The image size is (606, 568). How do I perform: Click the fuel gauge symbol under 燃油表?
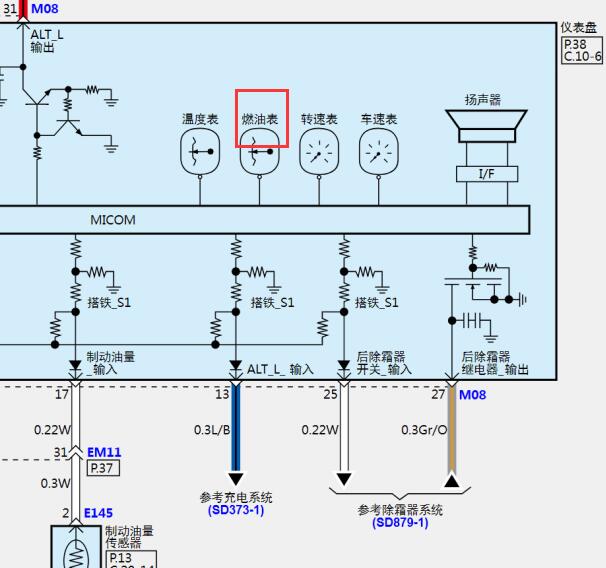coord(259,151)
